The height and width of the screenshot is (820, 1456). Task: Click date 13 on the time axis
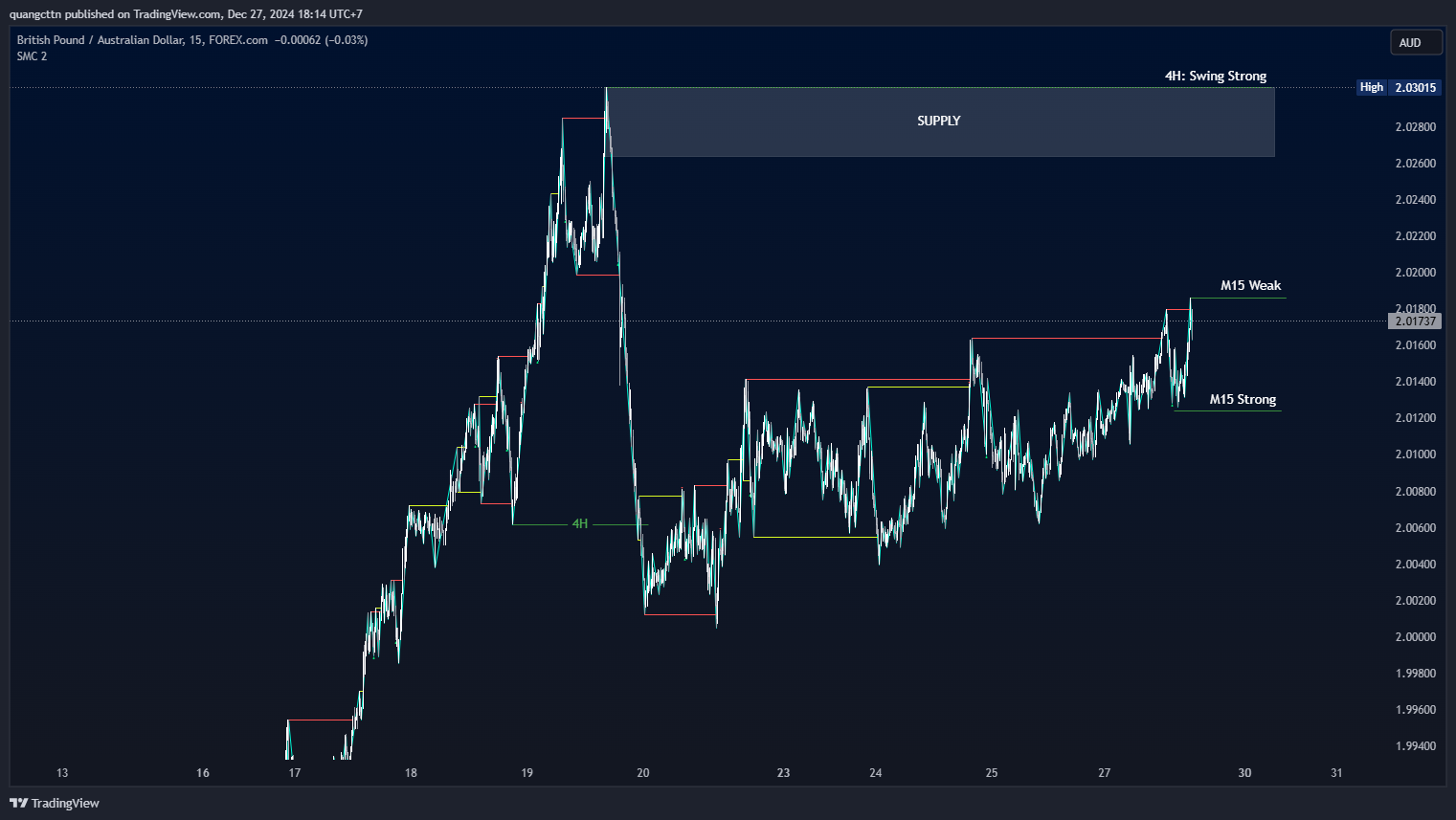pos(62,773)
